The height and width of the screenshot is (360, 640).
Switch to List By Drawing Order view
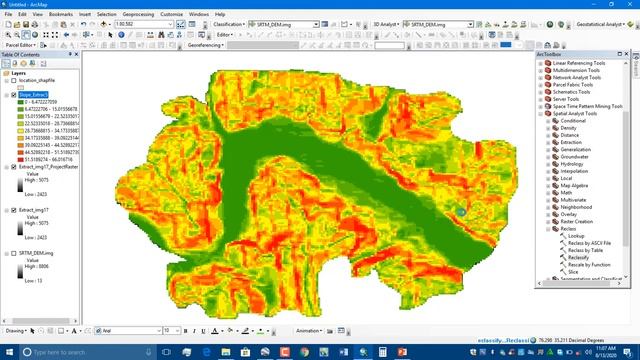(6, 63)
